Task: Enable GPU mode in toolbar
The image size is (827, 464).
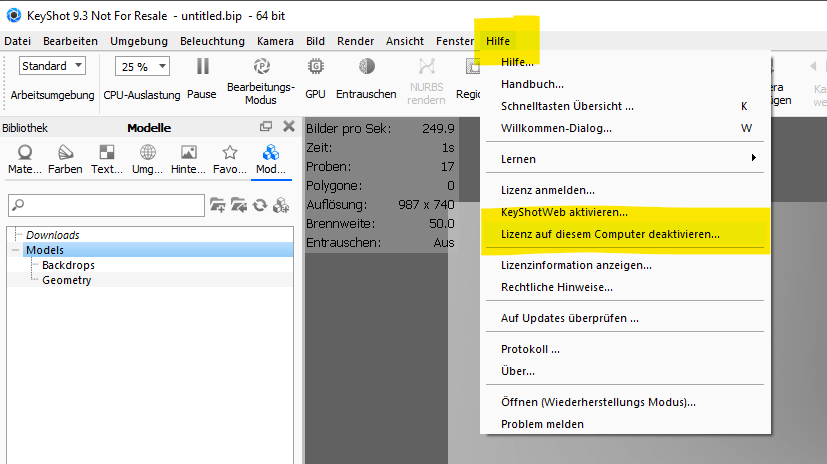Action: pyautogui.click(x=315, y=66)
